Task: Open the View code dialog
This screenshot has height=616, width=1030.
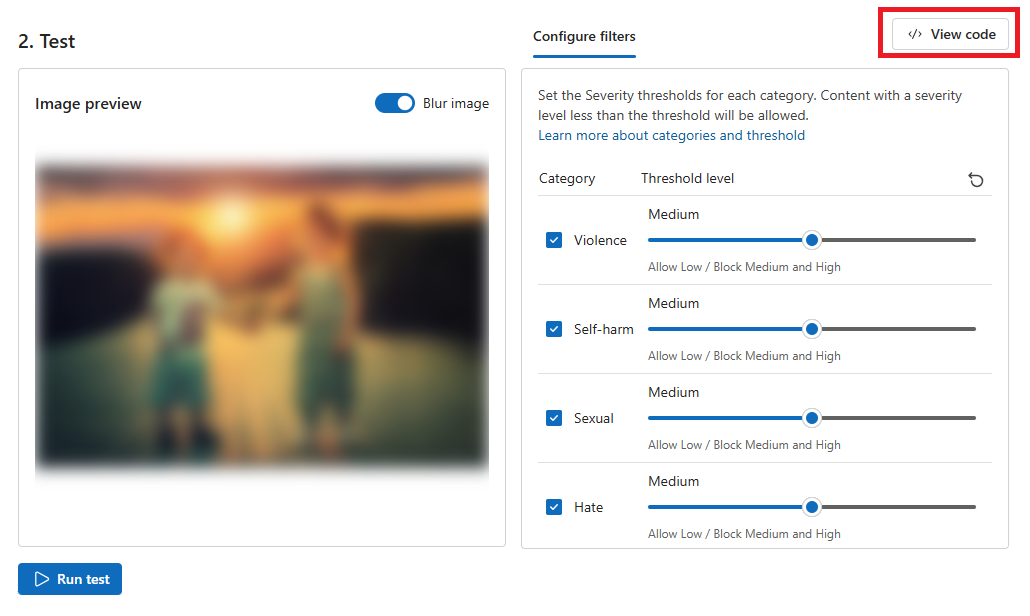Action: pos(948,33)
